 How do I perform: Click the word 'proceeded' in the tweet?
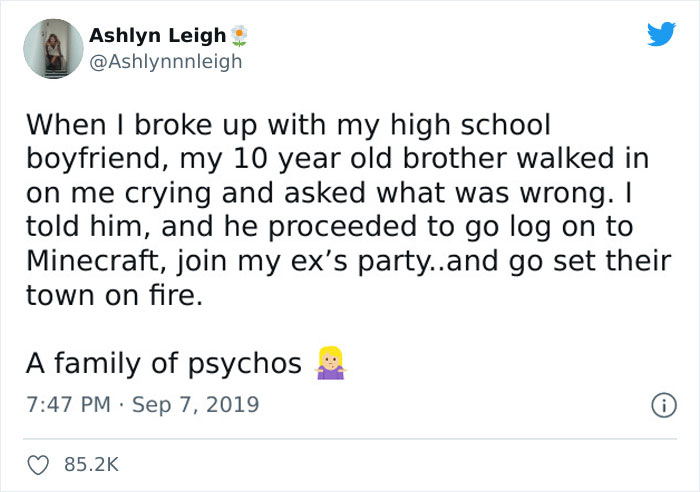click(342, 227)
